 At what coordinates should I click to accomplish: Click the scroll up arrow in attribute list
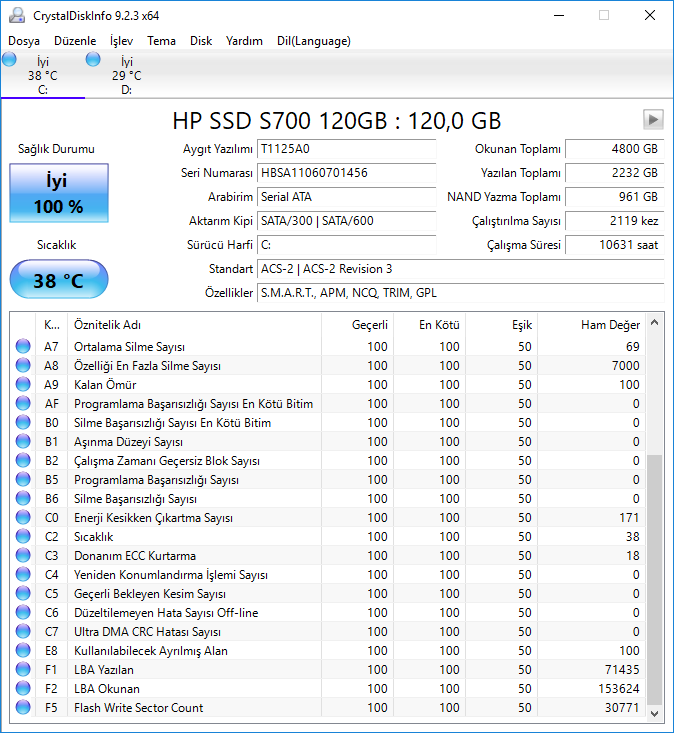pyautogui.click(x=654, y=323)
